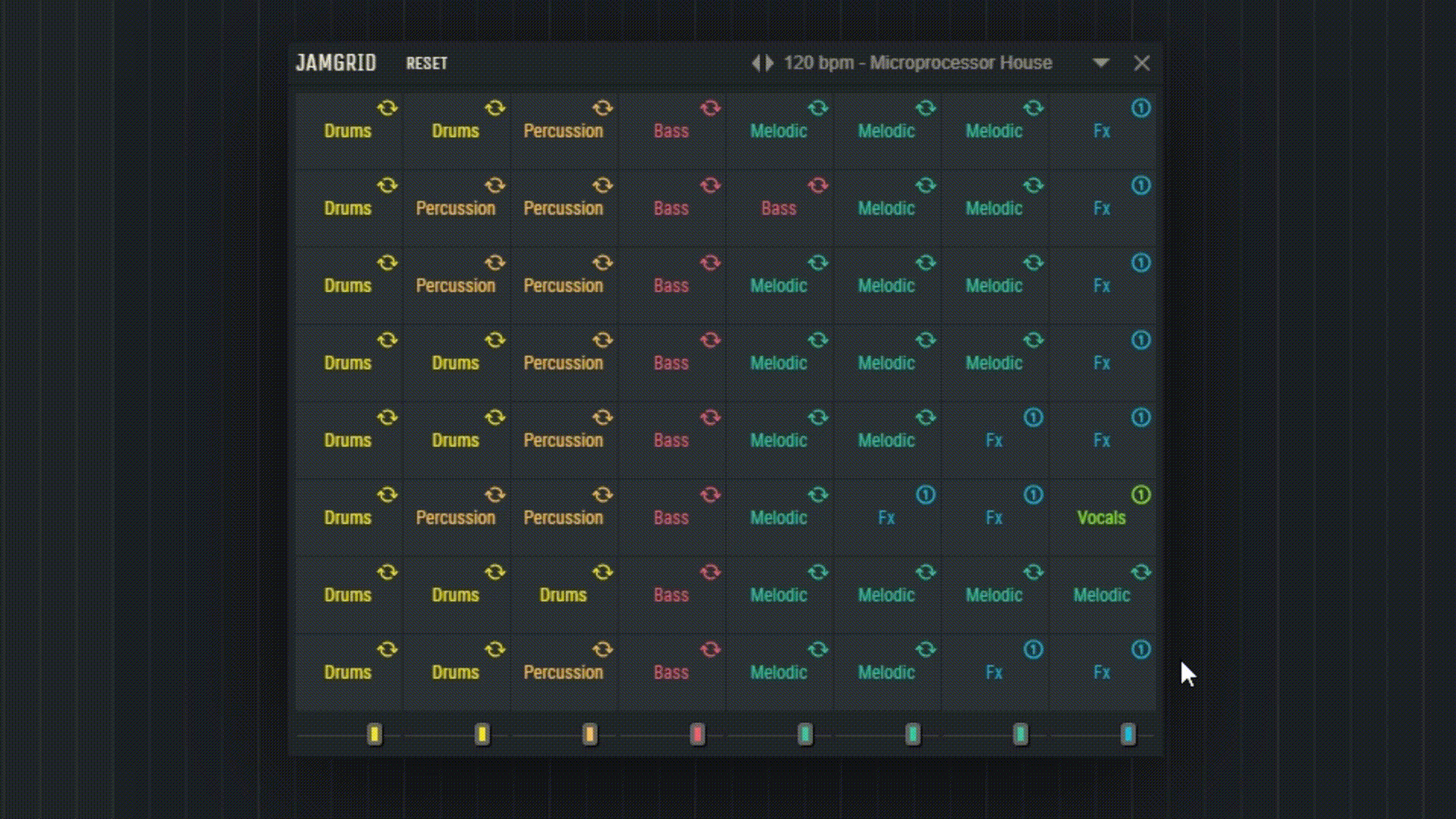Click the Drums cell in row 7 column 3
Image resolution: width=1456 pixels, height=819 pixels.
[x=563, y=594]
